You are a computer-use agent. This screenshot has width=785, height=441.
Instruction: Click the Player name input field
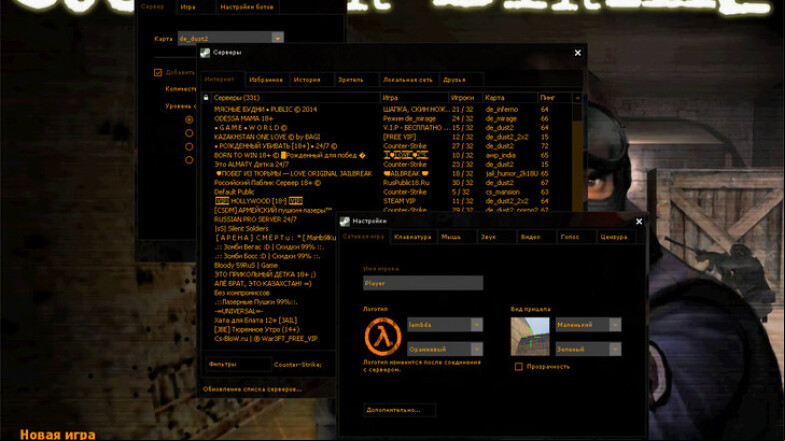(423, 283)
